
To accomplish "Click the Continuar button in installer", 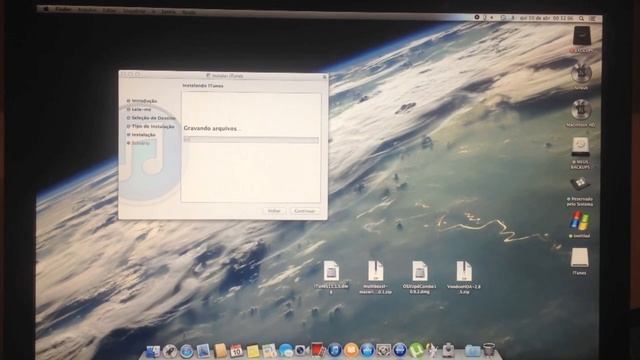I will (304, 211).
